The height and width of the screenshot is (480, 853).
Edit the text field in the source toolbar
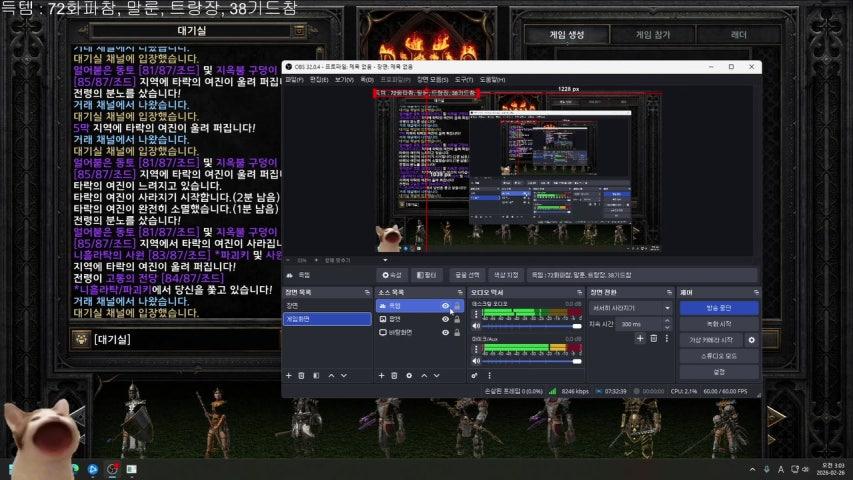[x=641, y=275]
